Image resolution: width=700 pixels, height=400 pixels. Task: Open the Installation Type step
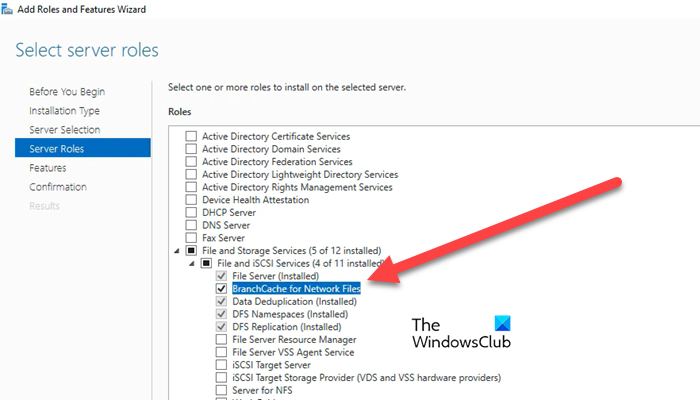point(64,111)
